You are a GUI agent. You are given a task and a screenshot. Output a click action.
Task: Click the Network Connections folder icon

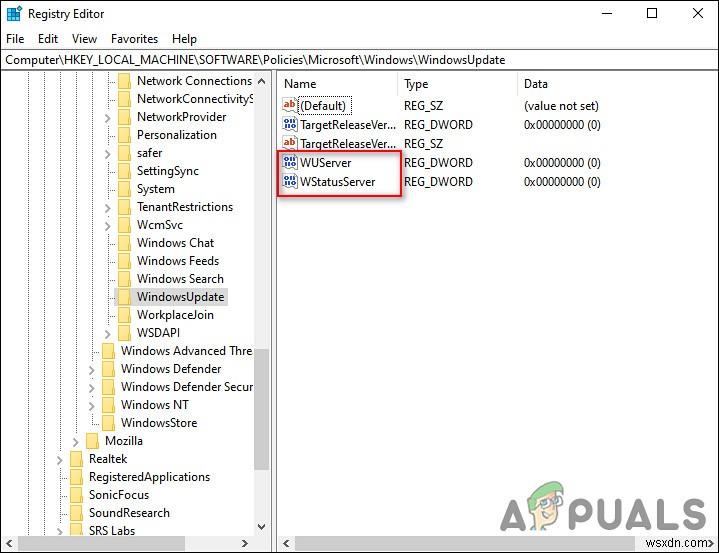tap(124, 81)
